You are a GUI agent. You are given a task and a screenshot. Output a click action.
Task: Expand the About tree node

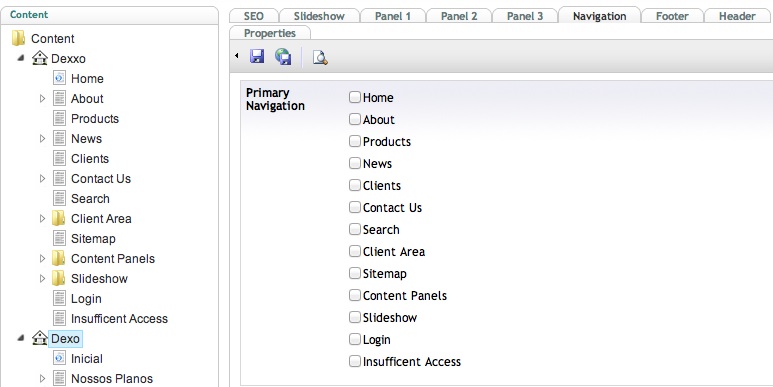click(42, 98)
